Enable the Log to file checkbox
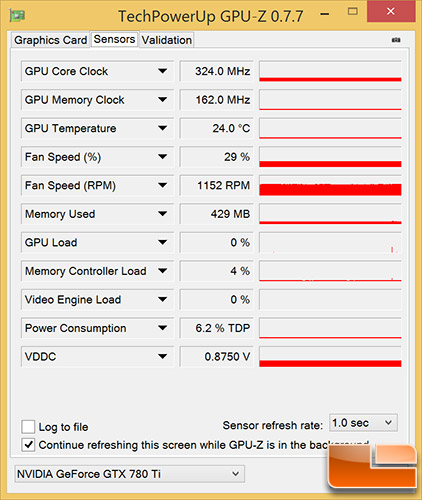 (28, 426)
